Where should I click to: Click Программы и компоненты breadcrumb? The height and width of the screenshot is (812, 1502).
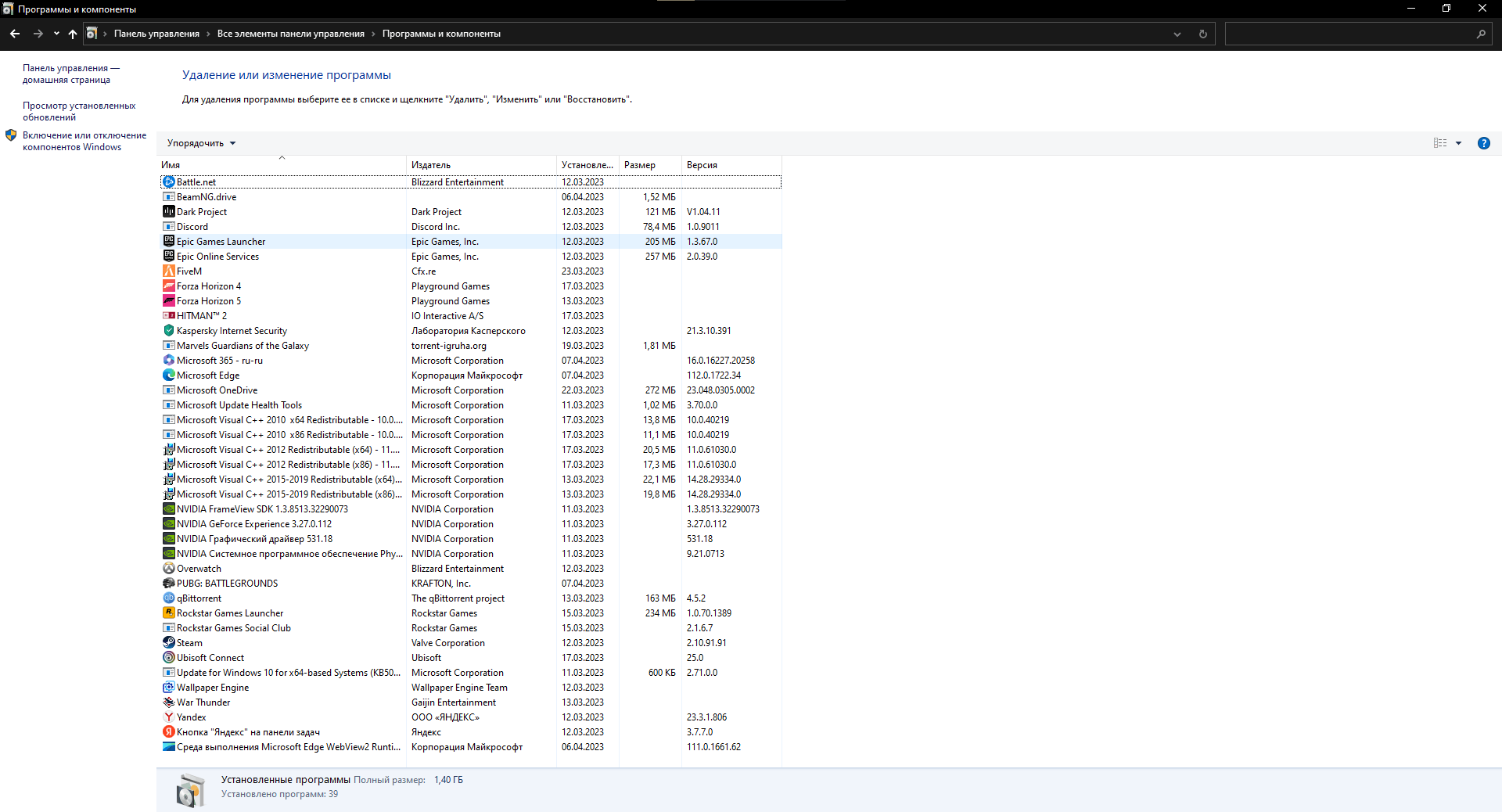[441, 34]
